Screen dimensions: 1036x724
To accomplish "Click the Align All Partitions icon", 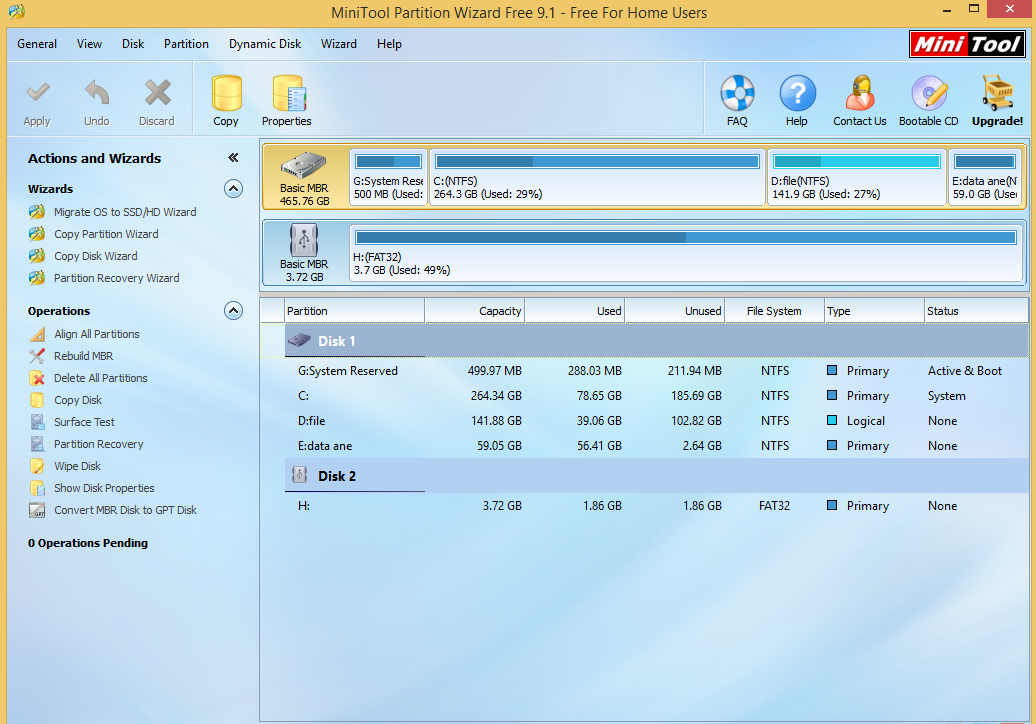I will click(38, 334).
